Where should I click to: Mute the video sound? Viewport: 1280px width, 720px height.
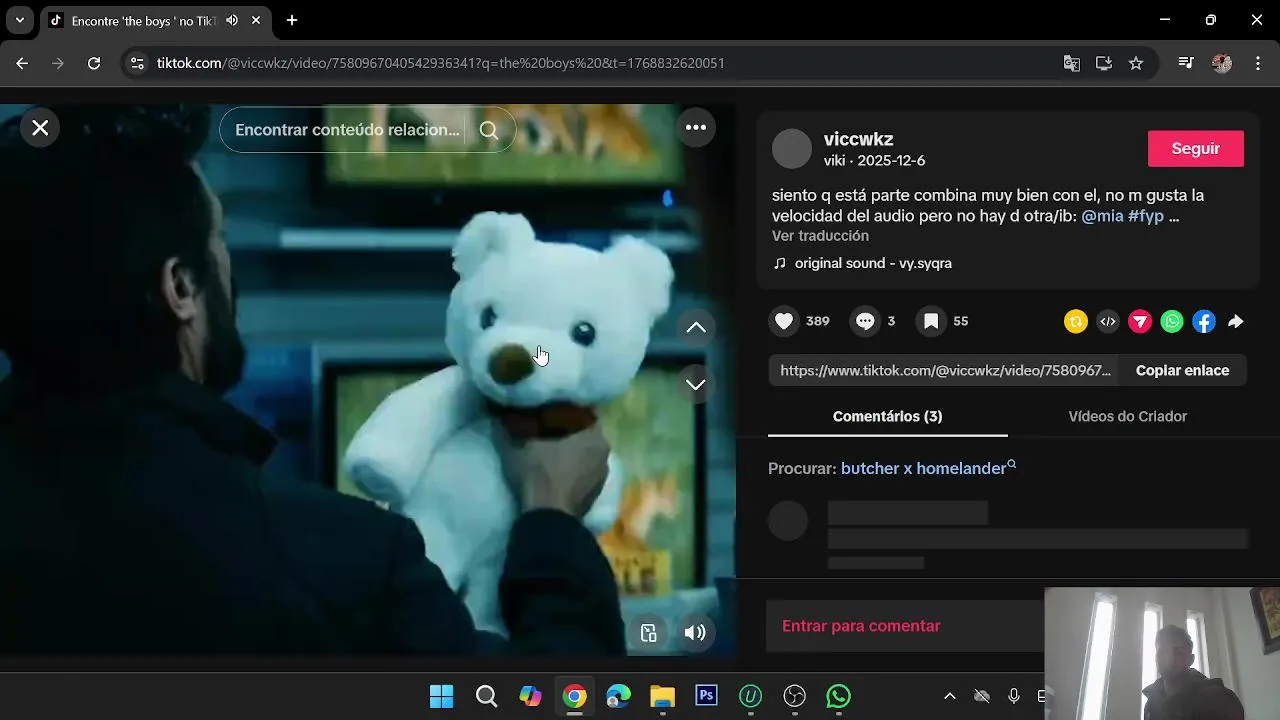(x=695, y=632)
